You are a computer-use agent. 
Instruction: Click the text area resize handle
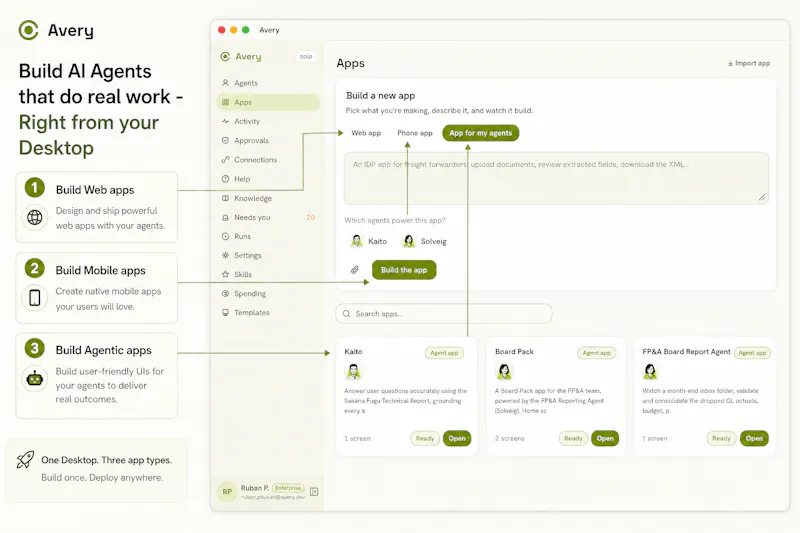pyautogui.click(x=762, y=197)
